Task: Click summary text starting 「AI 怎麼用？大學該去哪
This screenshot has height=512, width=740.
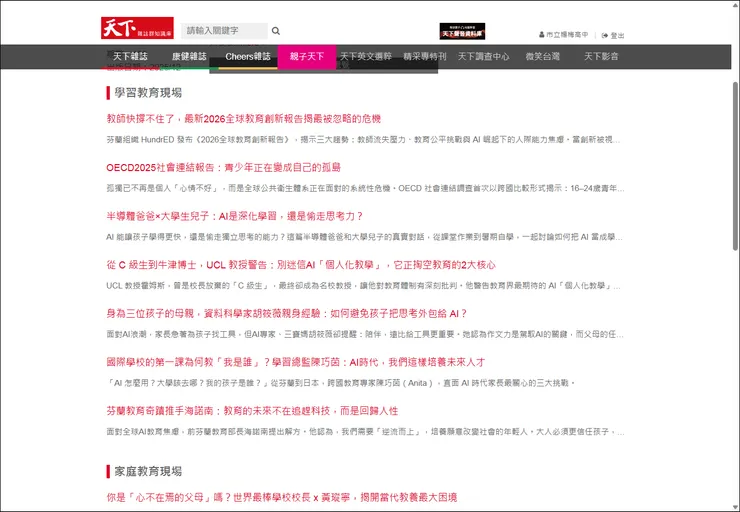Action: pos(341,383)
